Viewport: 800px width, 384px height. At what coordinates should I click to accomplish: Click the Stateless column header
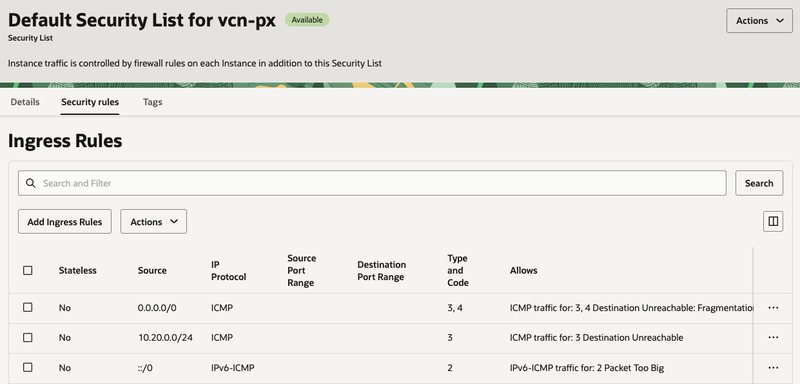point(78,270)
